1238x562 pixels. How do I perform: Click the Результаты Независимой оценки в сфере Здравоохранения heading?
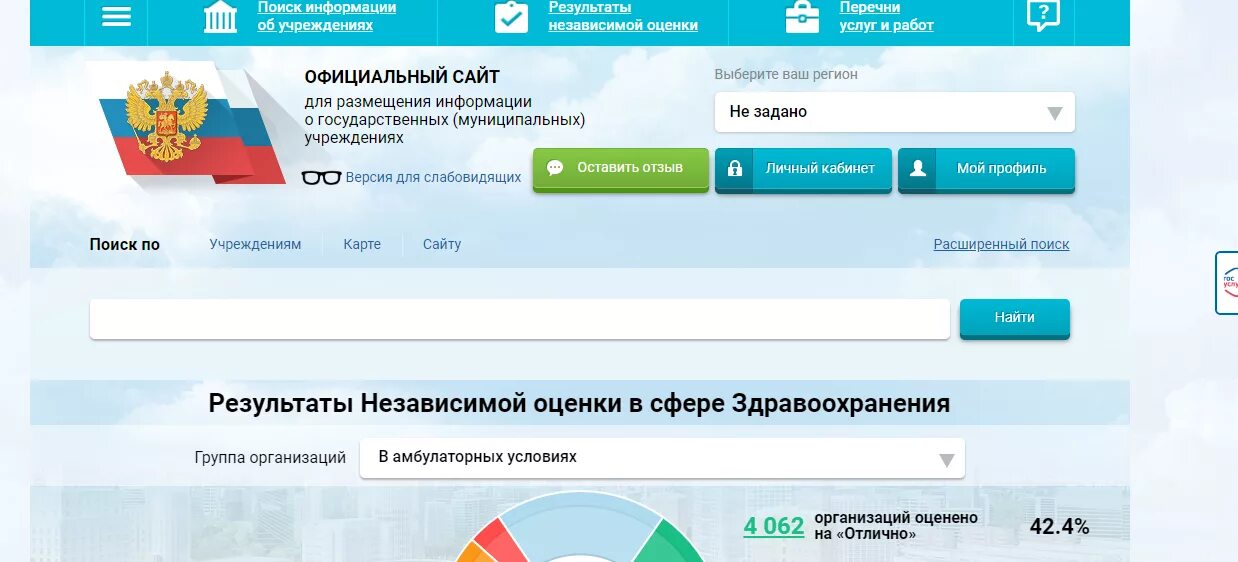(x=579, y=404)
